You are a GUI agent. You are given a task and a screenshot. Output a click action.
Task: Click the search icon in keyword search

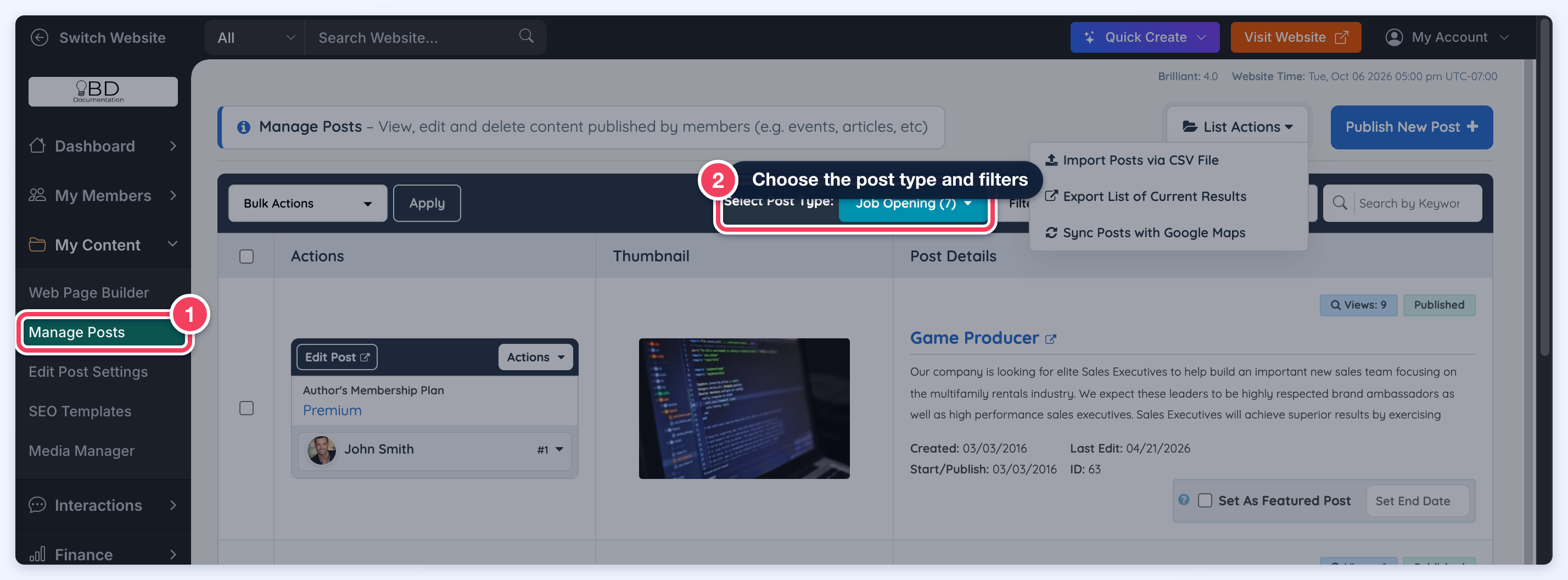tap(1340, 203)
